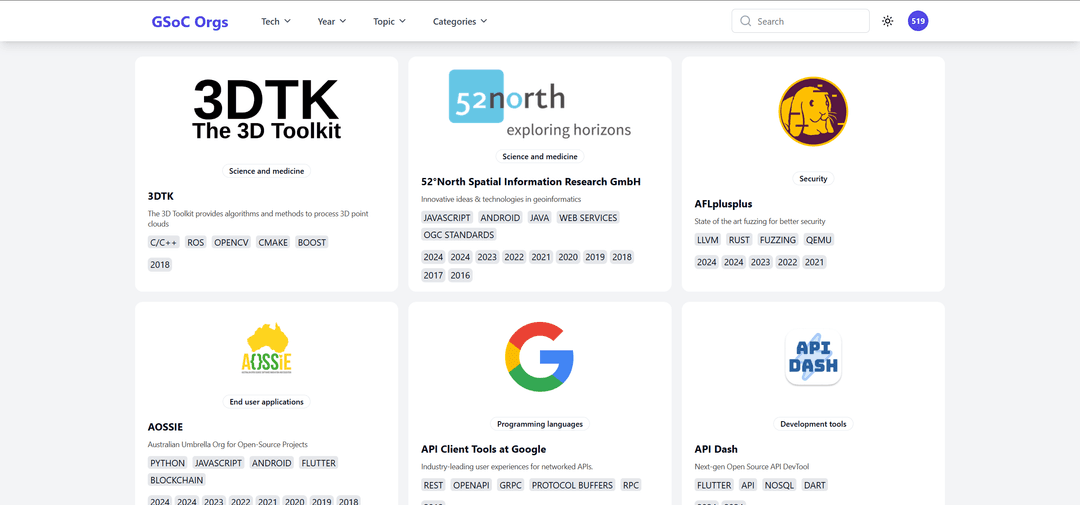
Task: Click the 2020 year tag on 52°North card
Action: click(568, 257)
